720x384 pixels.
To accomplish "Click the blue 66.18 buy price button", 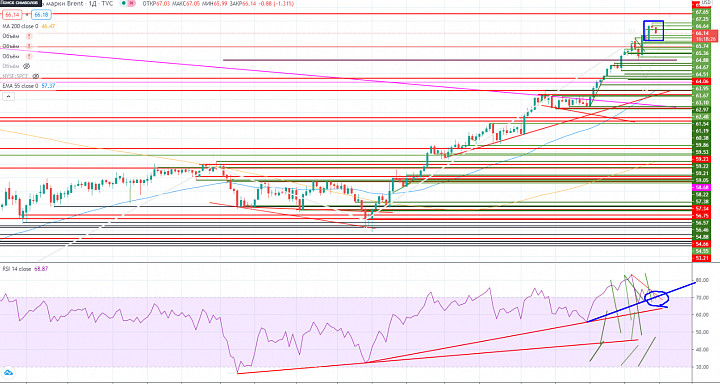I will [x=40, y=15].
